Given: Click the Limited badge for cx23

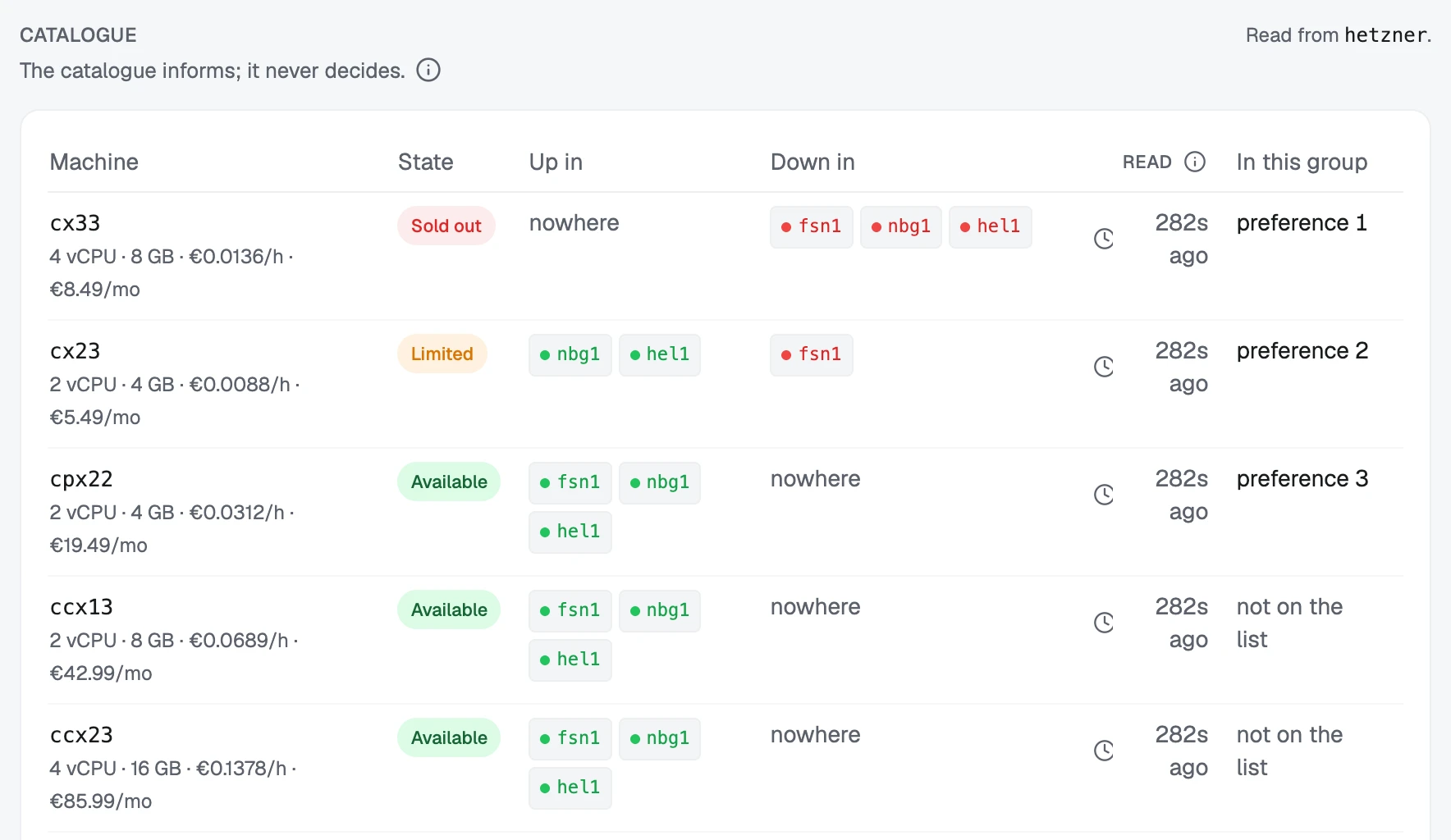Looking at the screenshot, I should pyautogui.click(x=442, y=354).
